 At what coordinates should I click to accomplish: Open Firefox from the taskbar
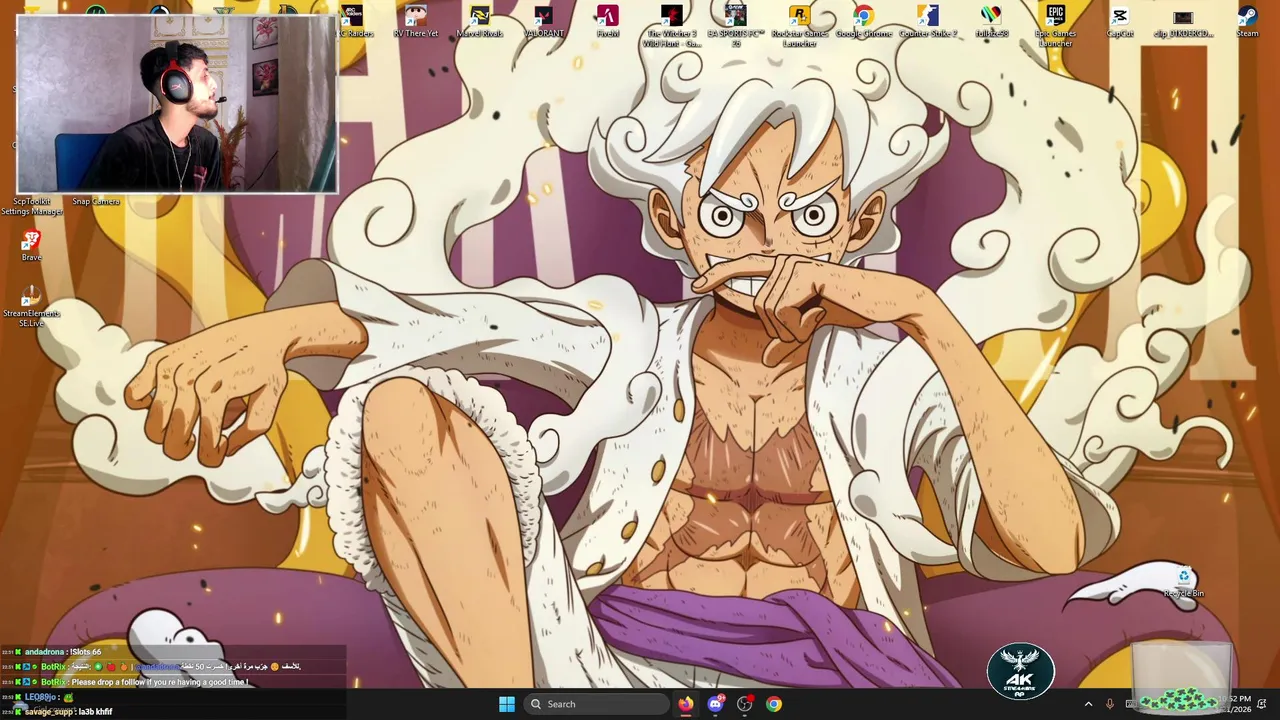pos(685,704)
